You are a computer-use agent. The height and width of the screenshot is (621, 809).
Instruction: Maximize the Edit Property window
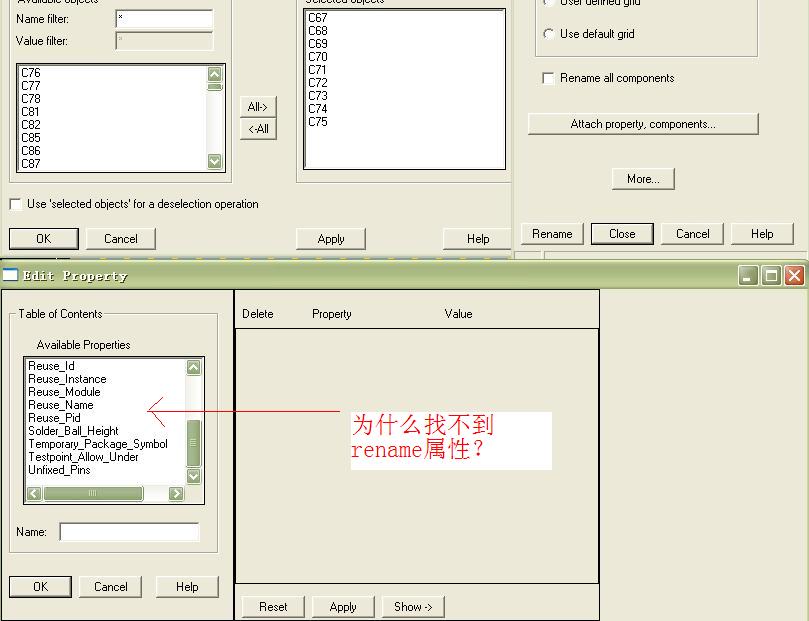pyautogui.click(x=771, y=276)
